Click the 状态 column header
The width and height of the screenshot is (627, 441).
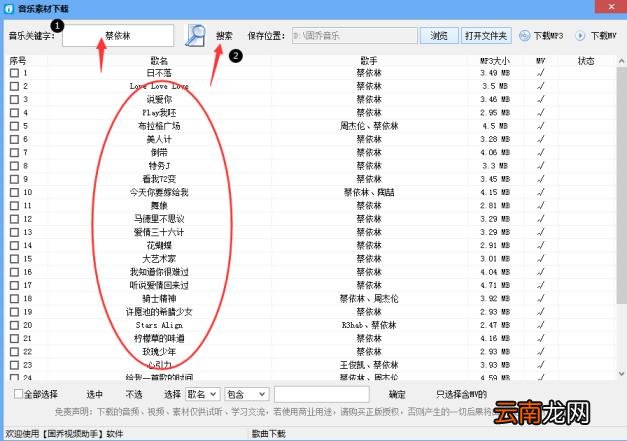pos(586,61)
